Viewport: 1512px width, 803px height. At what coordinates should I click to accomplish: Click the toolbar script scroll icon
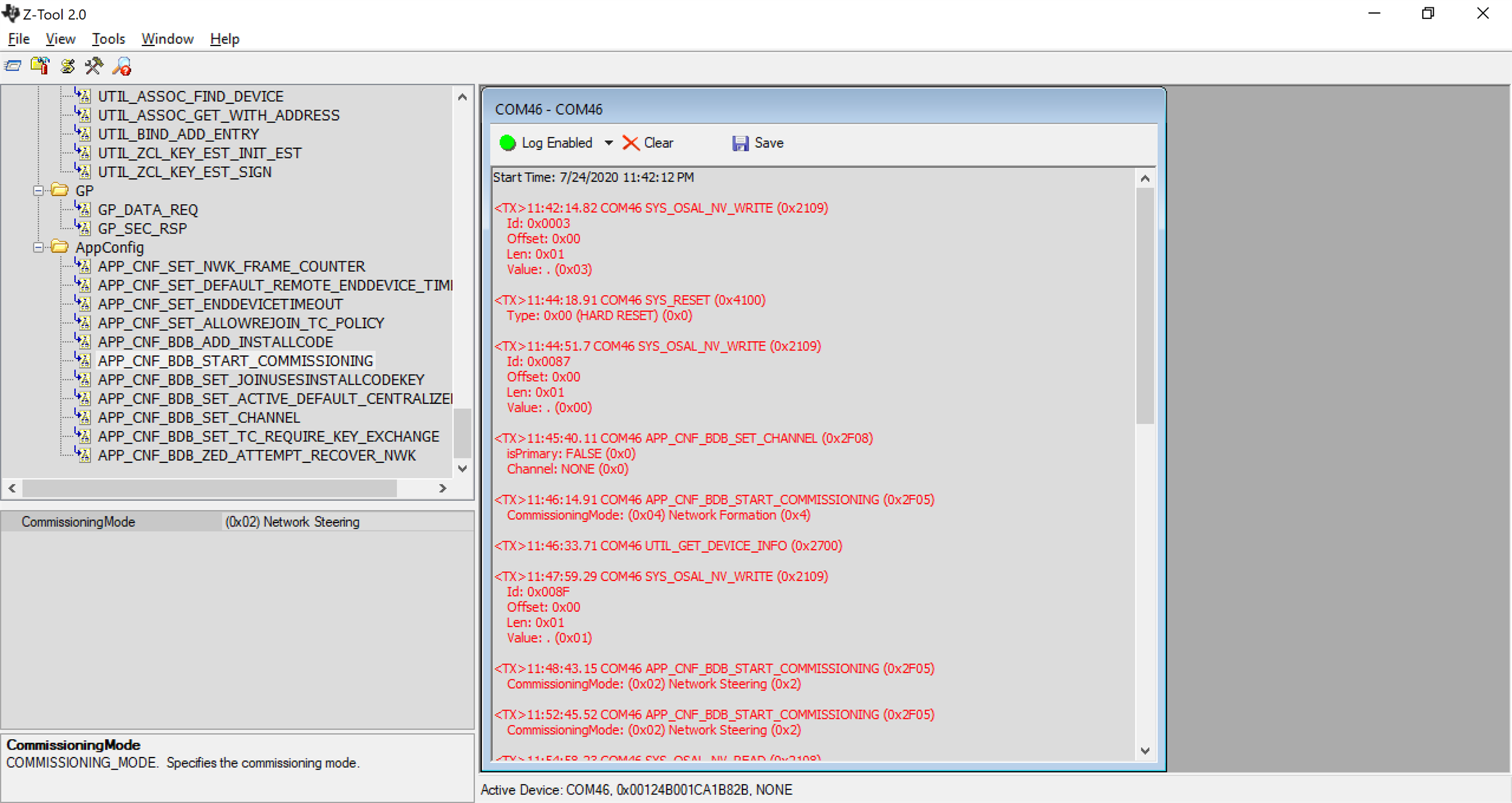pyautogui.click(x=68, y=66)
